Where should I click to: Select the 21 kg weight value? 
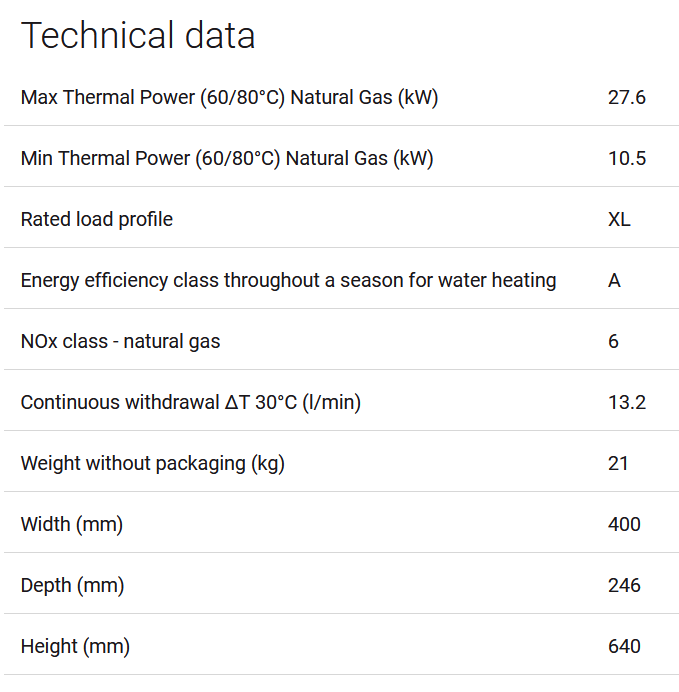[618, 463]
